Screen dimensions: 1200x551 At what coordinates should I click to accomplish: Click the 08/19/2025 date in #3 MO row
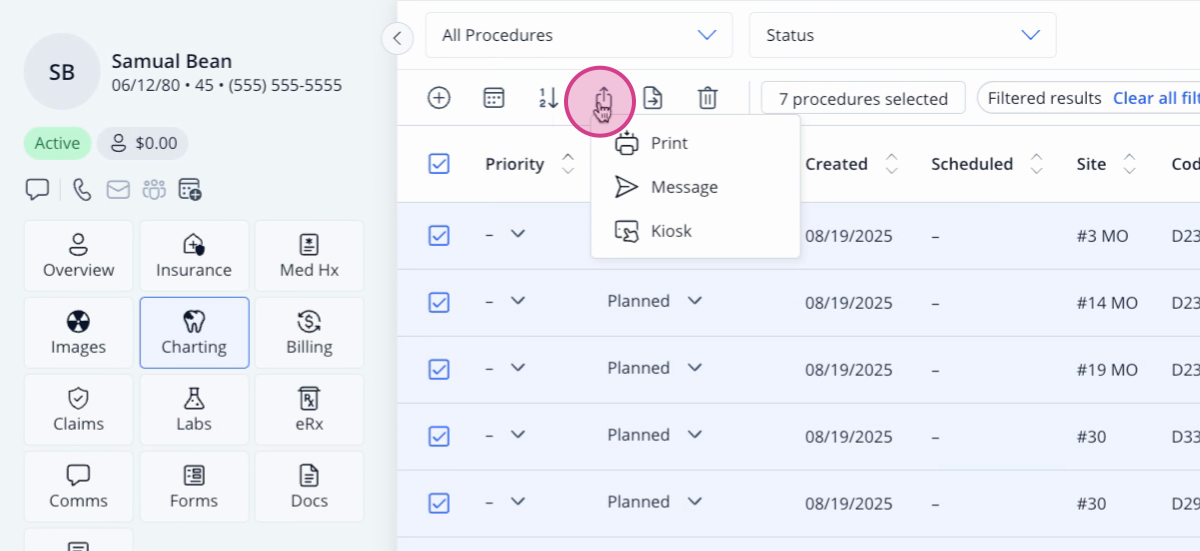pos(849,236)
